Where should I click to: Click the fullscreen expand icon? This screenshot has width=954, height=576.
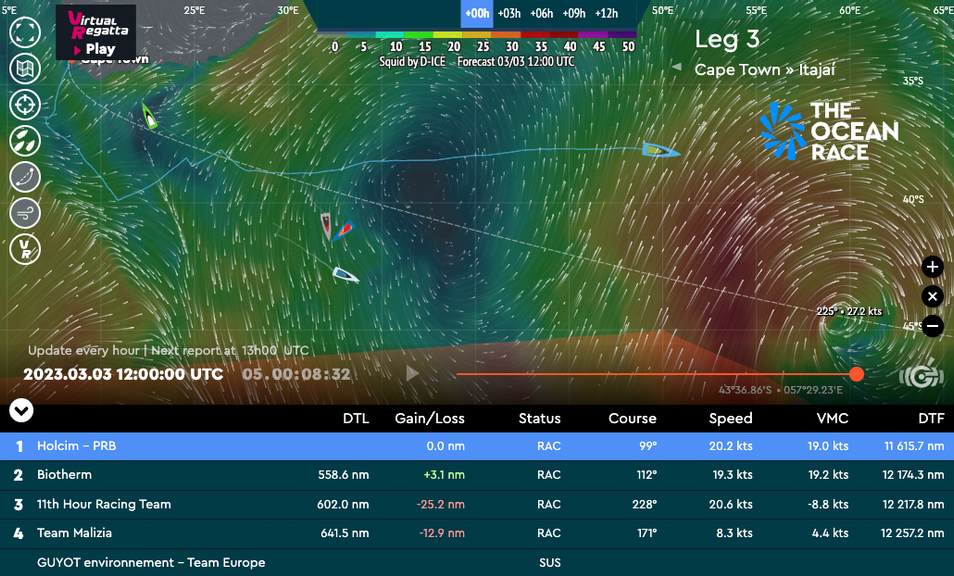coord(25,32)
